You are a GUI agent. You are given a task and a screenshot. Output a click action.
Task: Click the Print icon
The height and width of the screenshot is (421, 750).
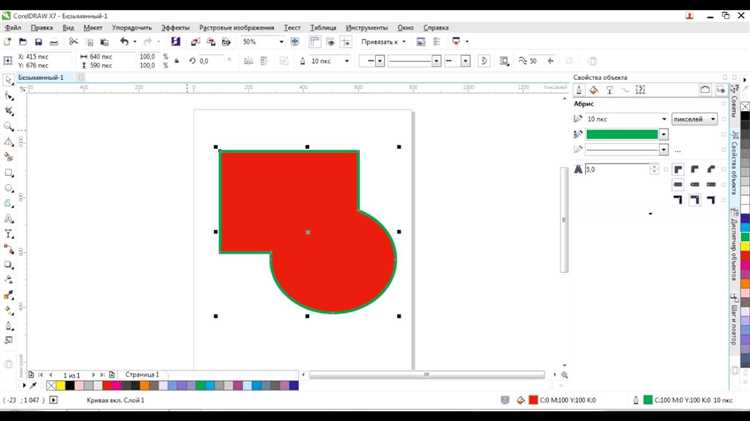click(54, 42)
